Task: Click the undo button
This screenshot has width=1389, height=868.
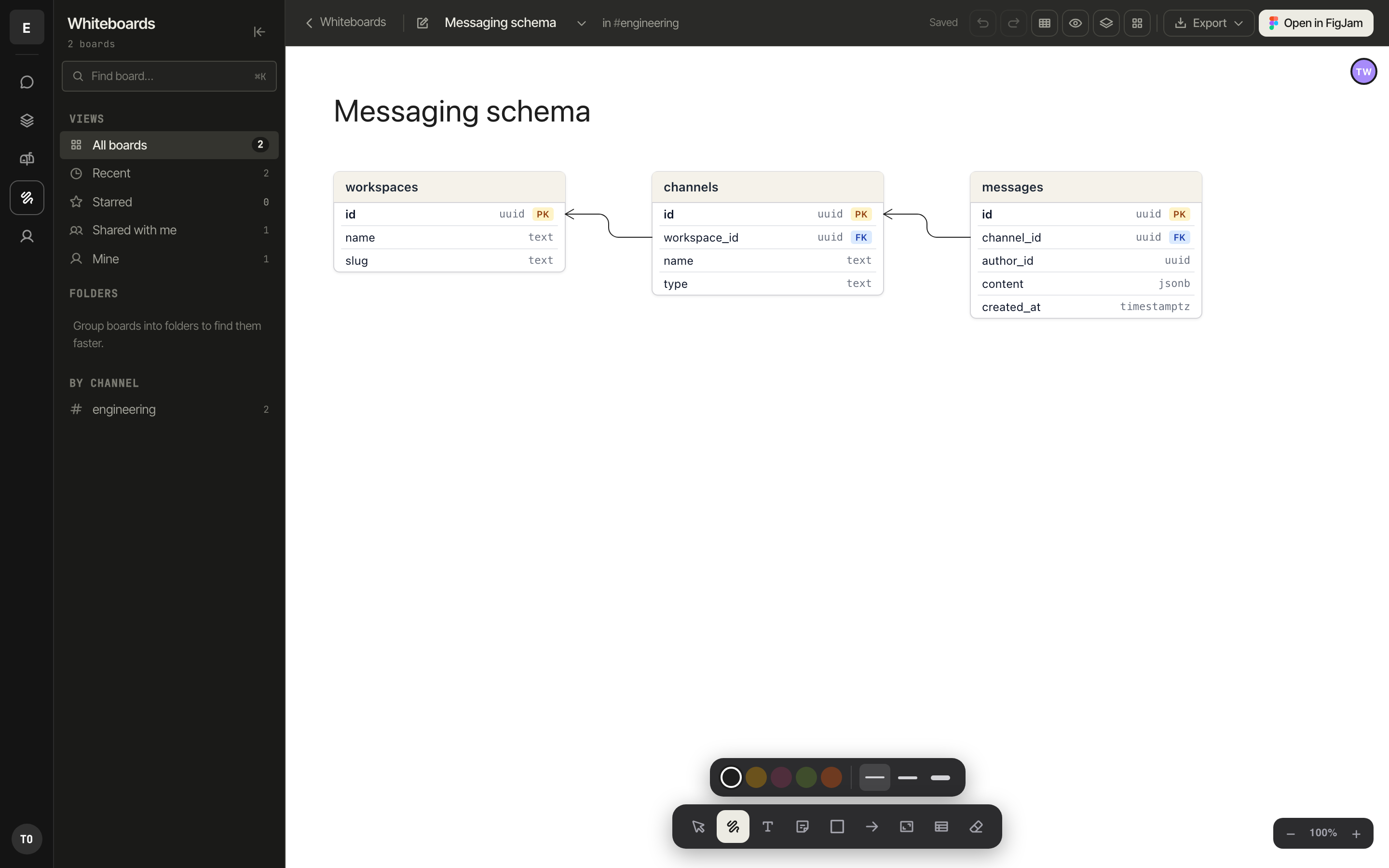Action: tap(982, 23)
